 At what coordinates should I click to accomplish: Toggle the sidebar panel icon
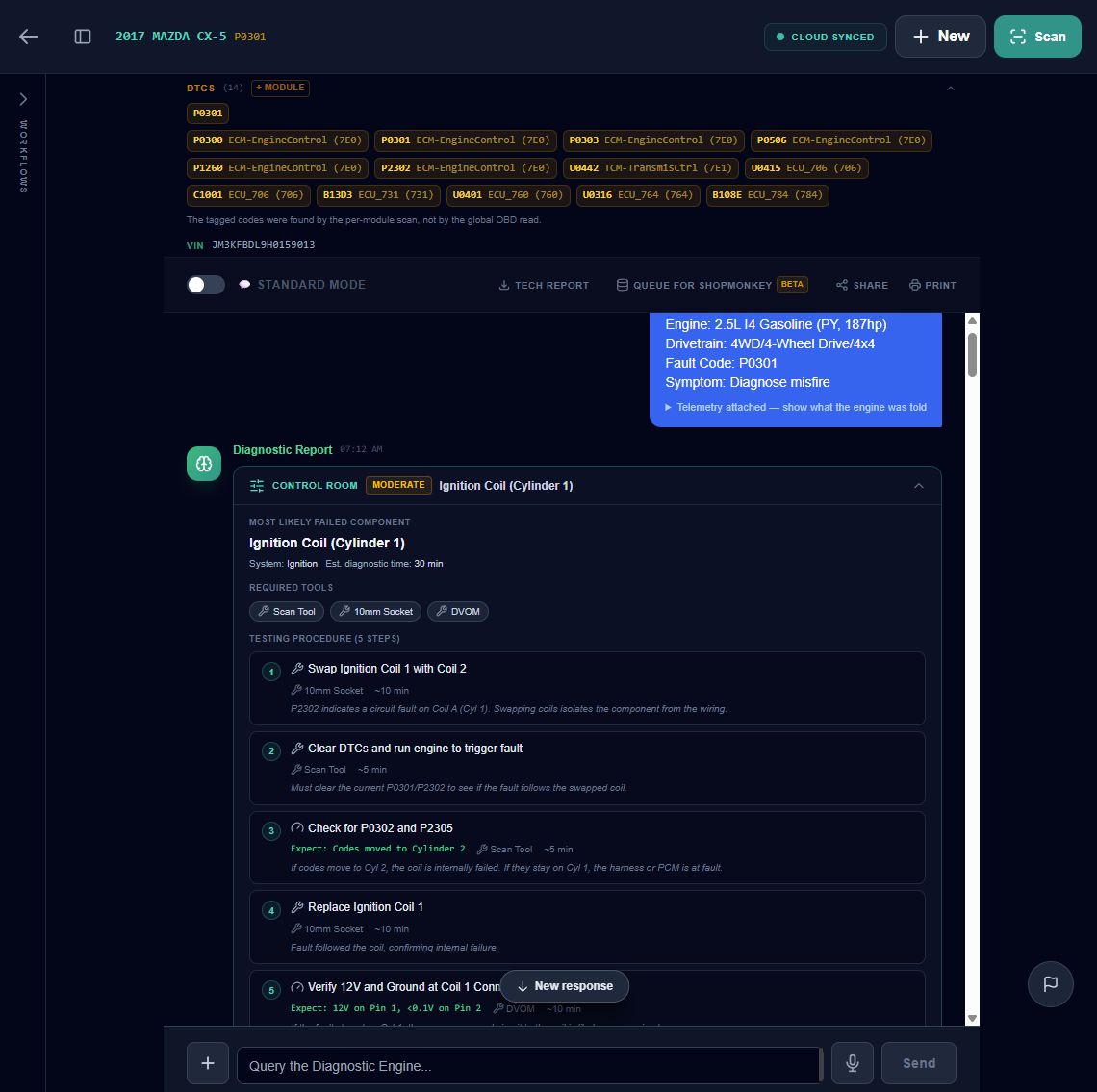click(x=83, y=37)
